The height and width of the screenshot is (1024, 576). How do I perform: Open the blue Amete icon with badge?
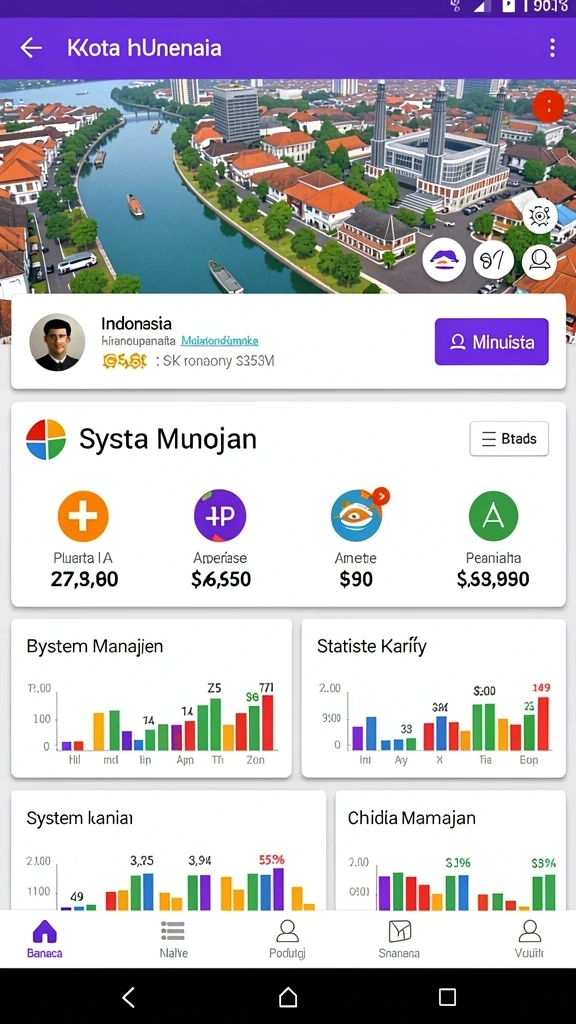[x=358, y=515]
